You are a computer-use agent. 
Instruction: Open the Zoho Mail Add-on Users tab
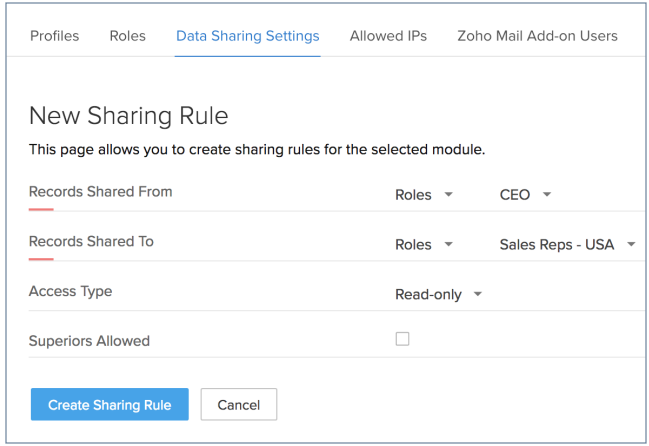coord(537,36)
